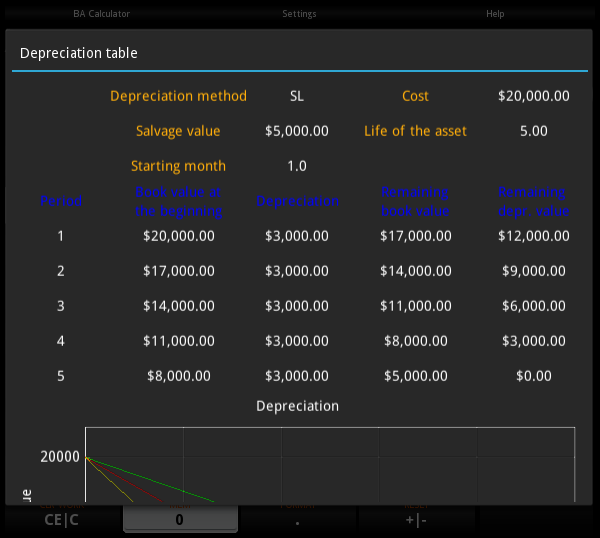Image resolution: width=600 pixels, height=538 pixels.
Task: Click the decimal point key
Action: (x=297, y=520)
